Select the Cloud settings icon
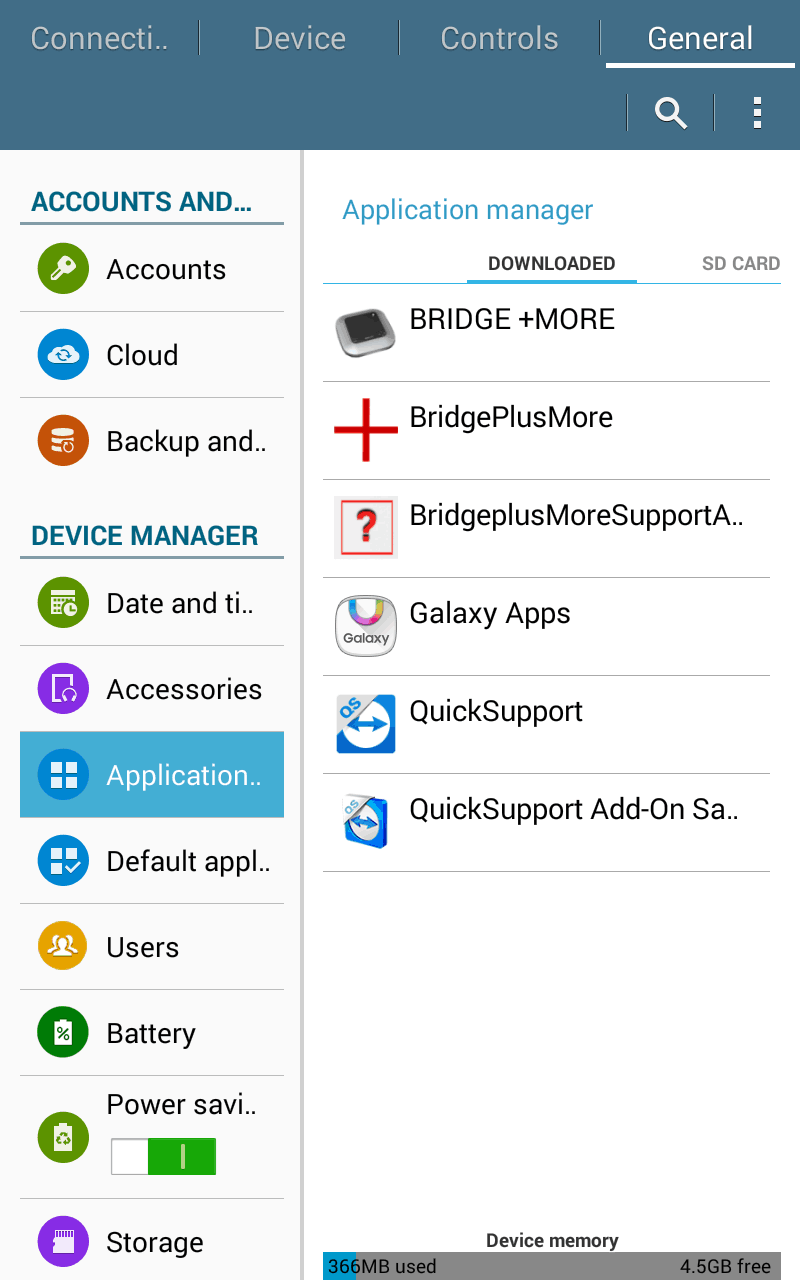This screenshot has height=1280, width=800. click(x=62, y=354)
